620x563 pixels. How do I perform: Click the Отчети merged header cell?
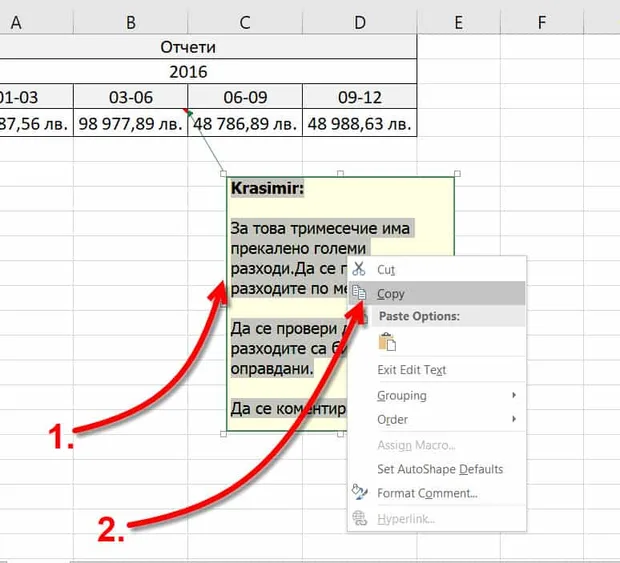(x=188, y=47)
